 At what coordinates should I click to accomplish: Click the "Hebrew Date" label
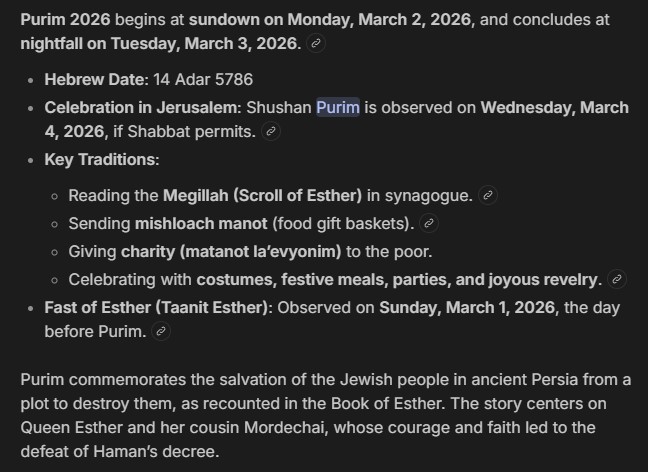[x=96, y=78]
